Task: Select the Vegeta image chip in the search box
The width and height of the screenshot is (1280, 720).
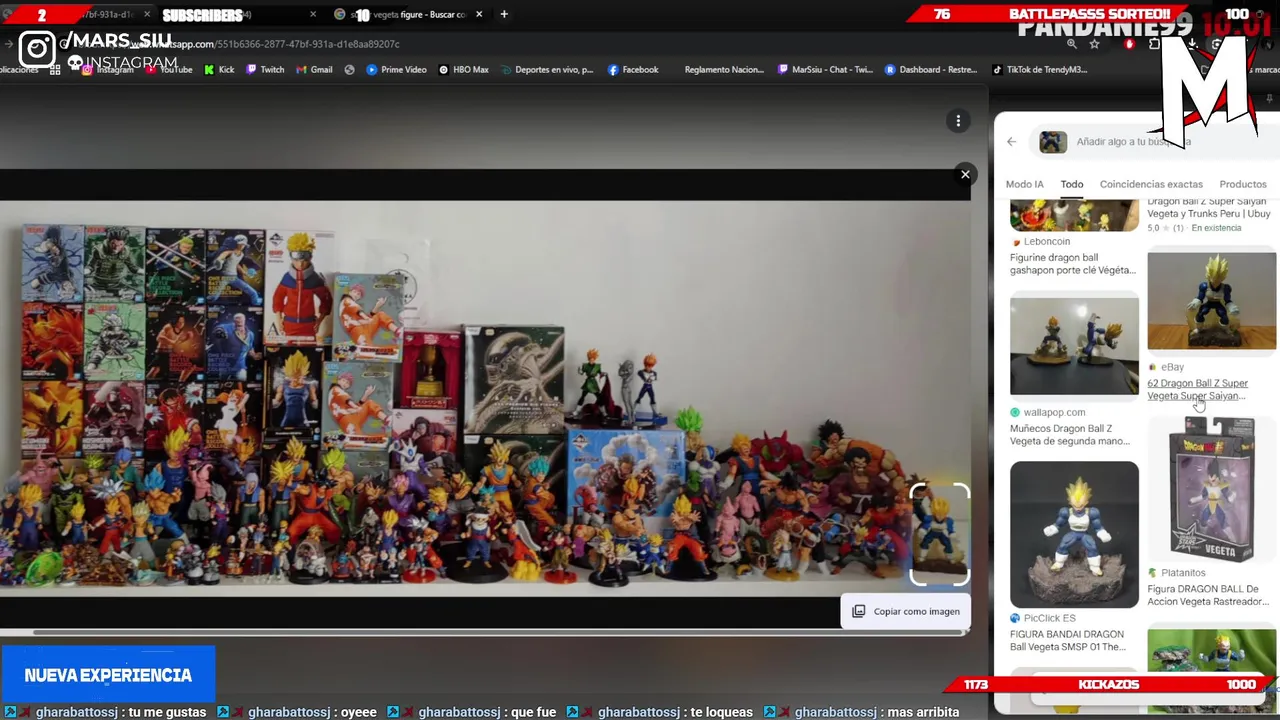Action: pyautogui.click(x=1053, y=142)
